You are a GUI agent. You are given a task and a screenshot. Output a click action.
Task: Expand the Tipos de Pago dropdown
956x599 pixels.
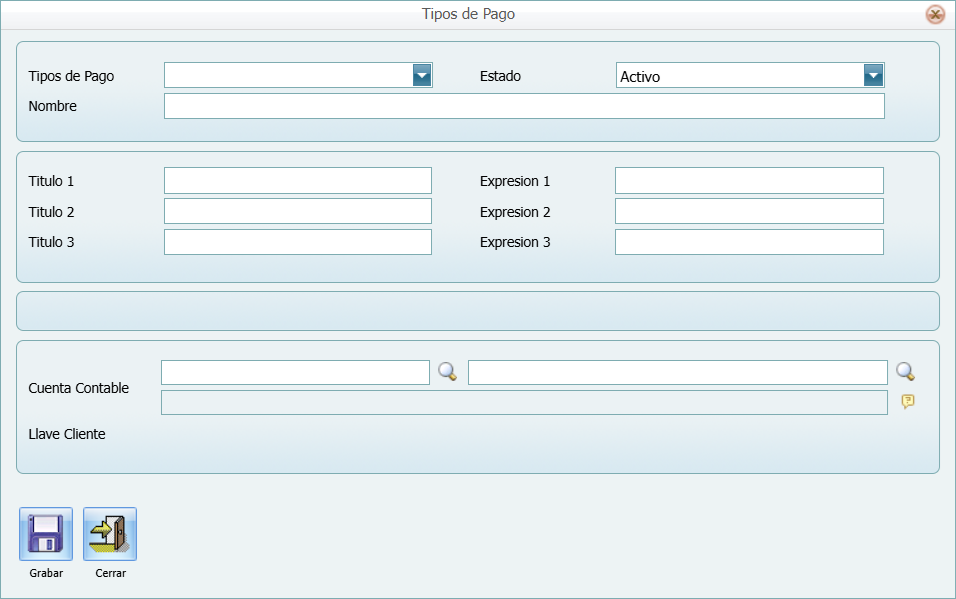tap(421, 76)
